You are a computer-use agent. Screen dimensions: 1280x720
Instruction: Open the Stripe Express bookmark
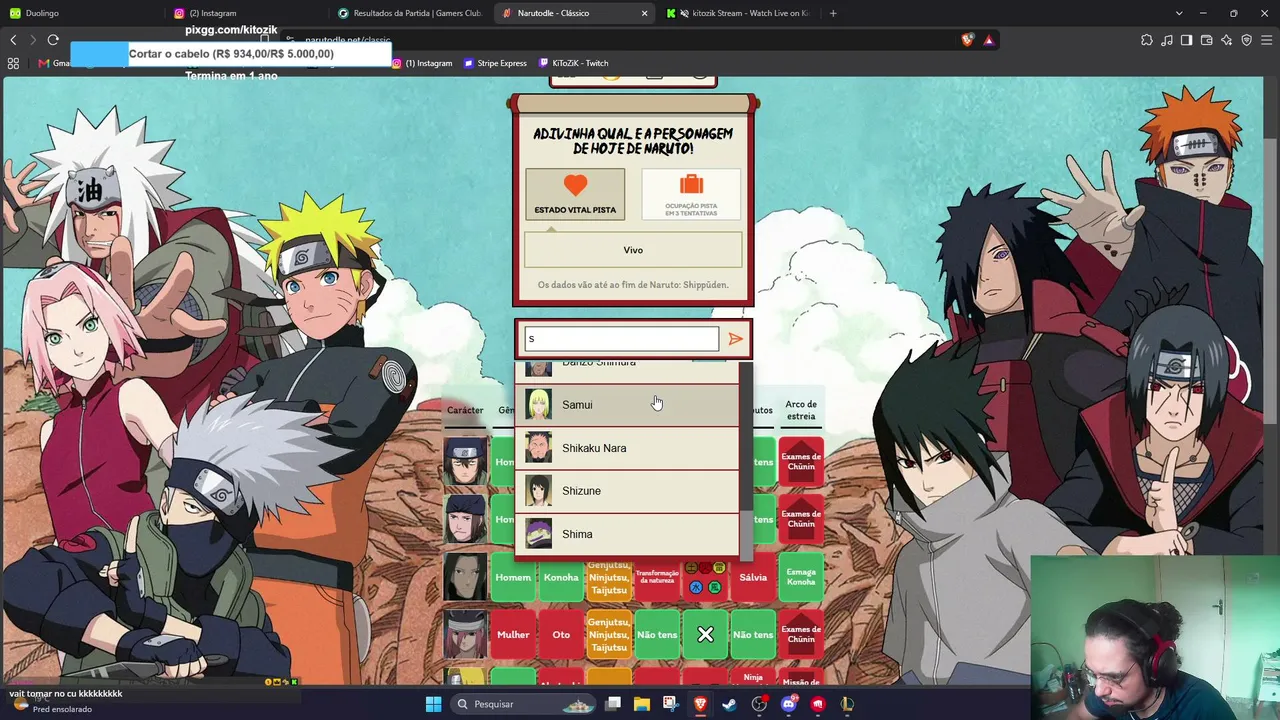[x=495, y=63]
